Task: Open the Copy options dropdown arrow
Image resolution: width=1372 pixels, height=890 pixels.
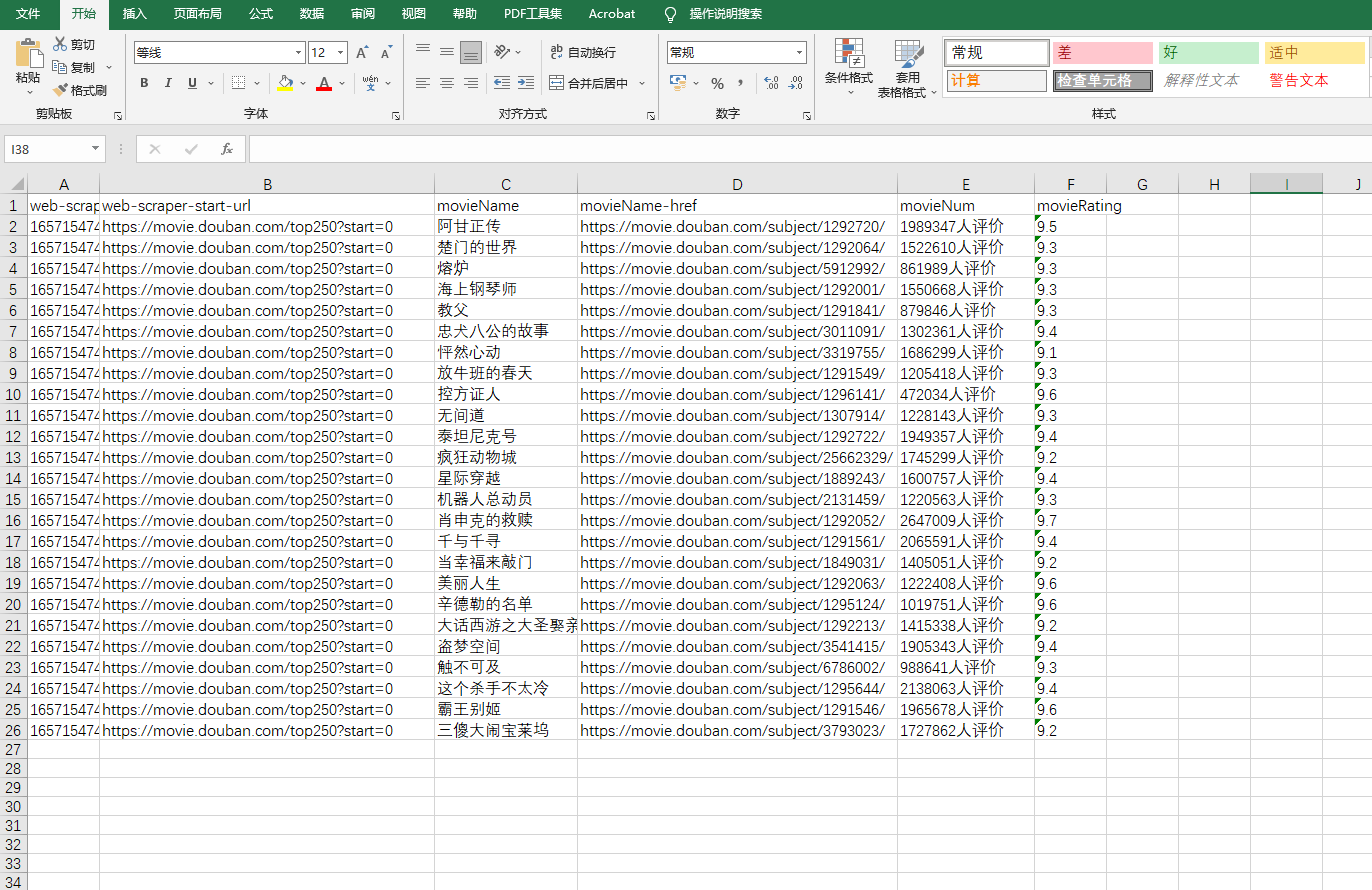Action: (108, 67)
